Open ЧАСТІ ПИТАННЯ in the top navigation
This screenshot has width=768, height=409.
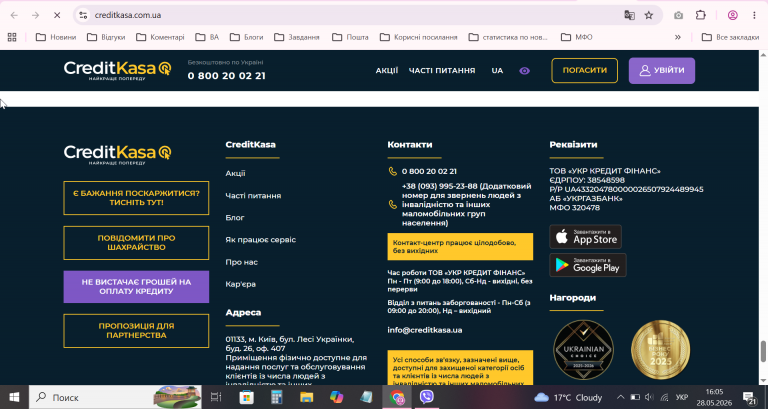442,71
